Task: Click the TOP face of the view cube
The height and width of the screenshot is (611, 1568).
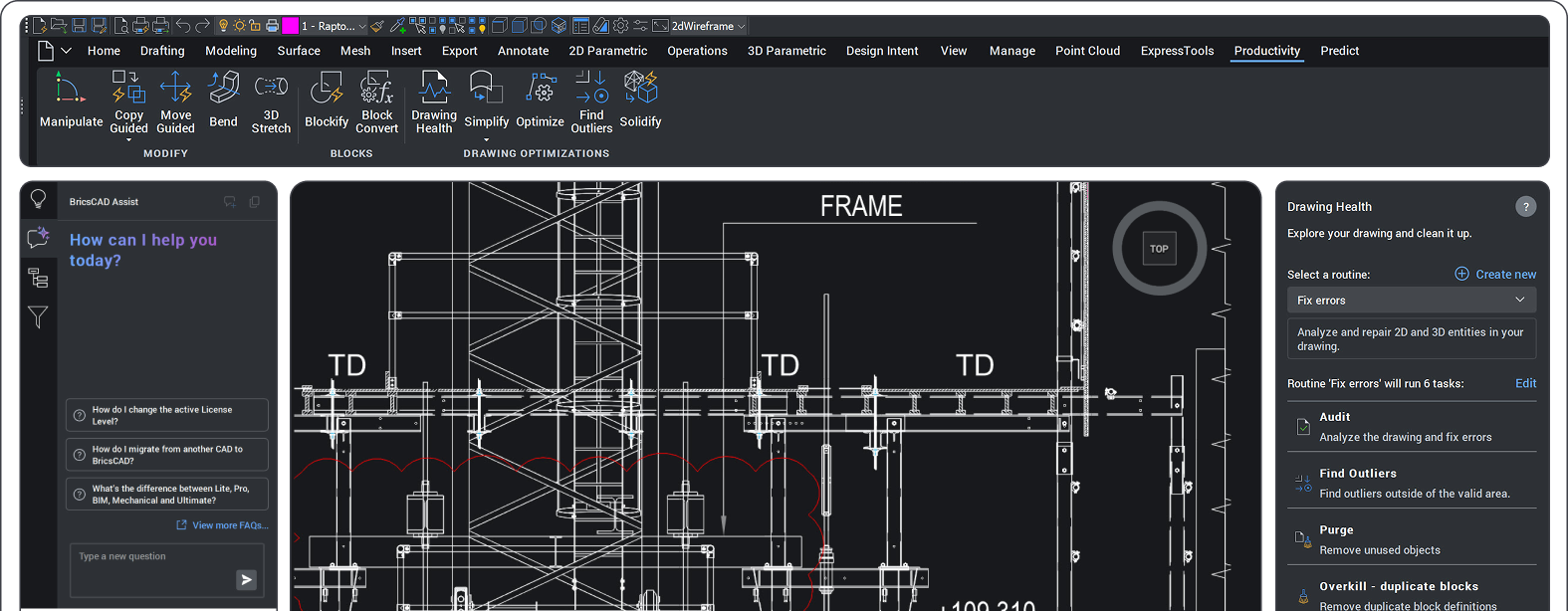Action: pyautogui.click(x=1159, y=249)
